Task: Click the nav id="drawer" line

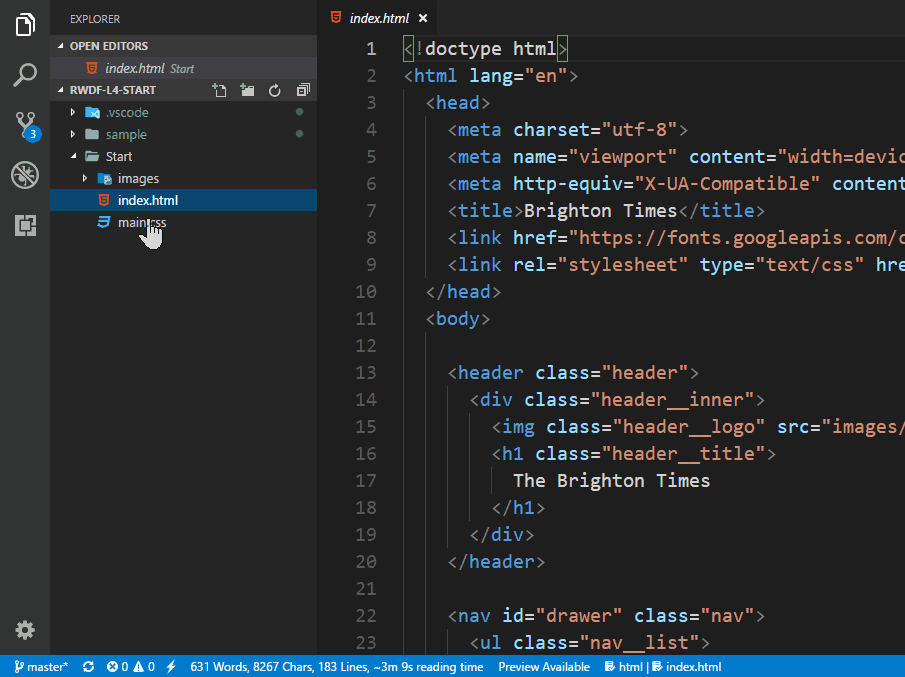Action: pos(607,616)
